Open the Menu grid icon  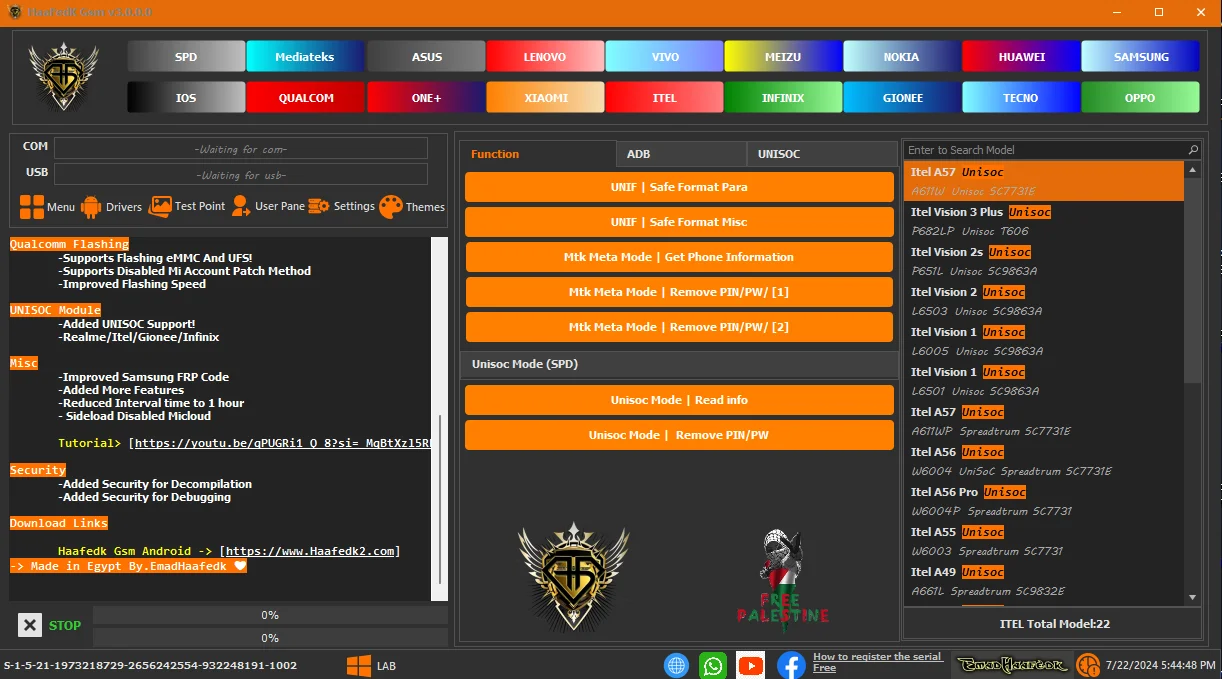[x=32, y=207]
